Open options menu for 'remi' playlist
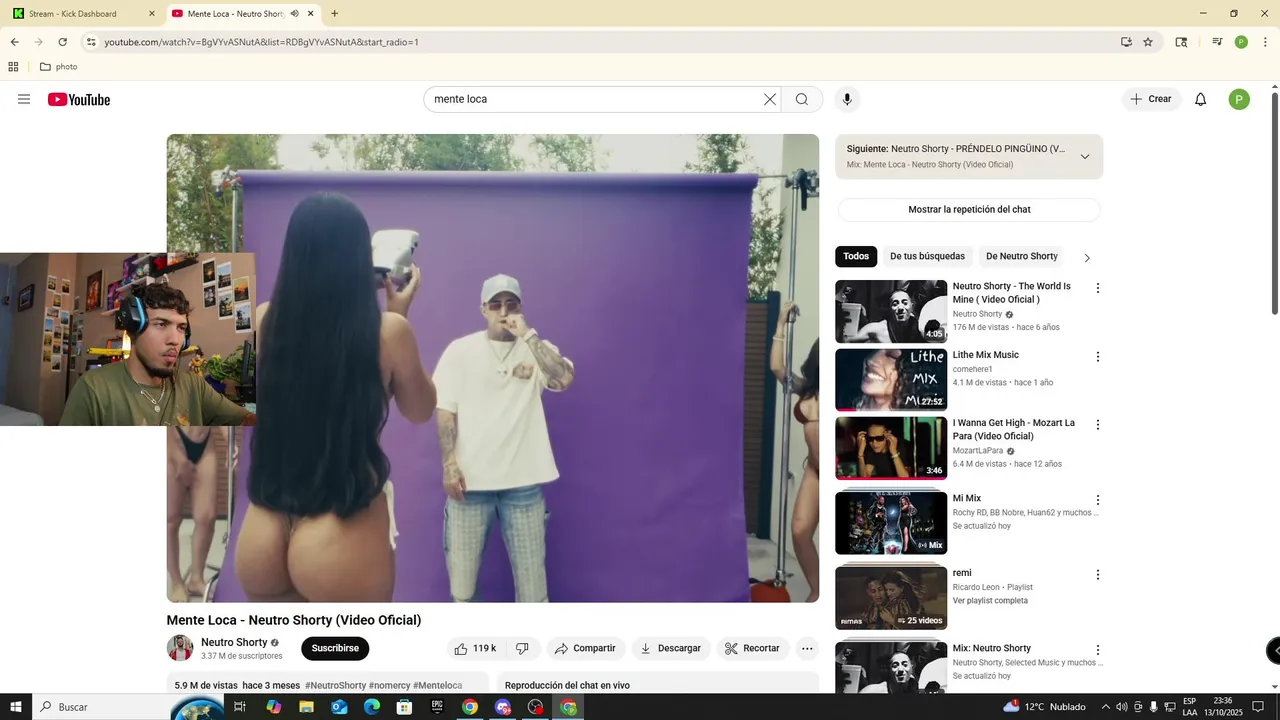 pyautogui.click(x=1097, y=575)
